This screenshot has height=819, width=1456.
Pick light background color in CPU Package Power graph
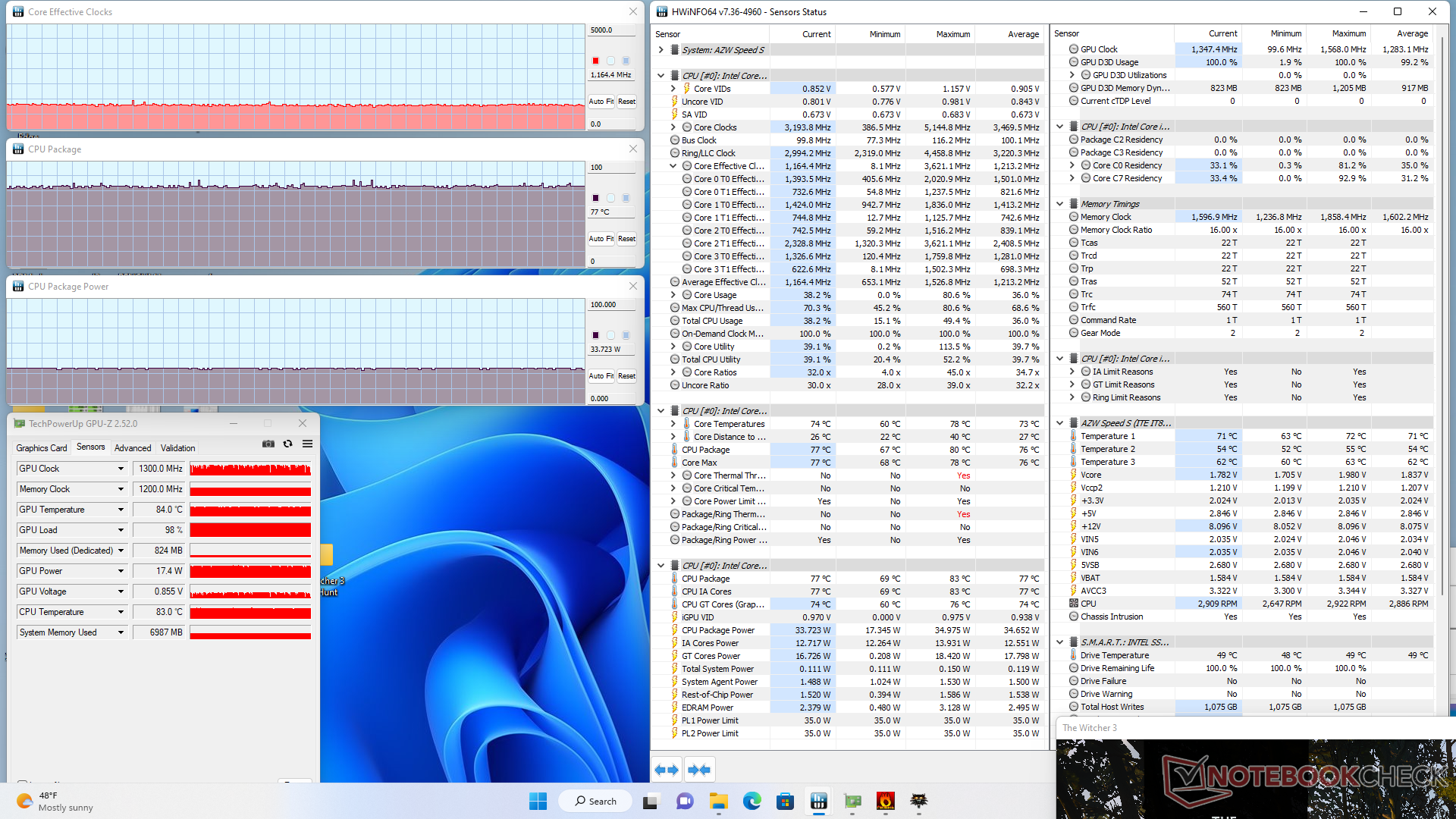point(611,335)
